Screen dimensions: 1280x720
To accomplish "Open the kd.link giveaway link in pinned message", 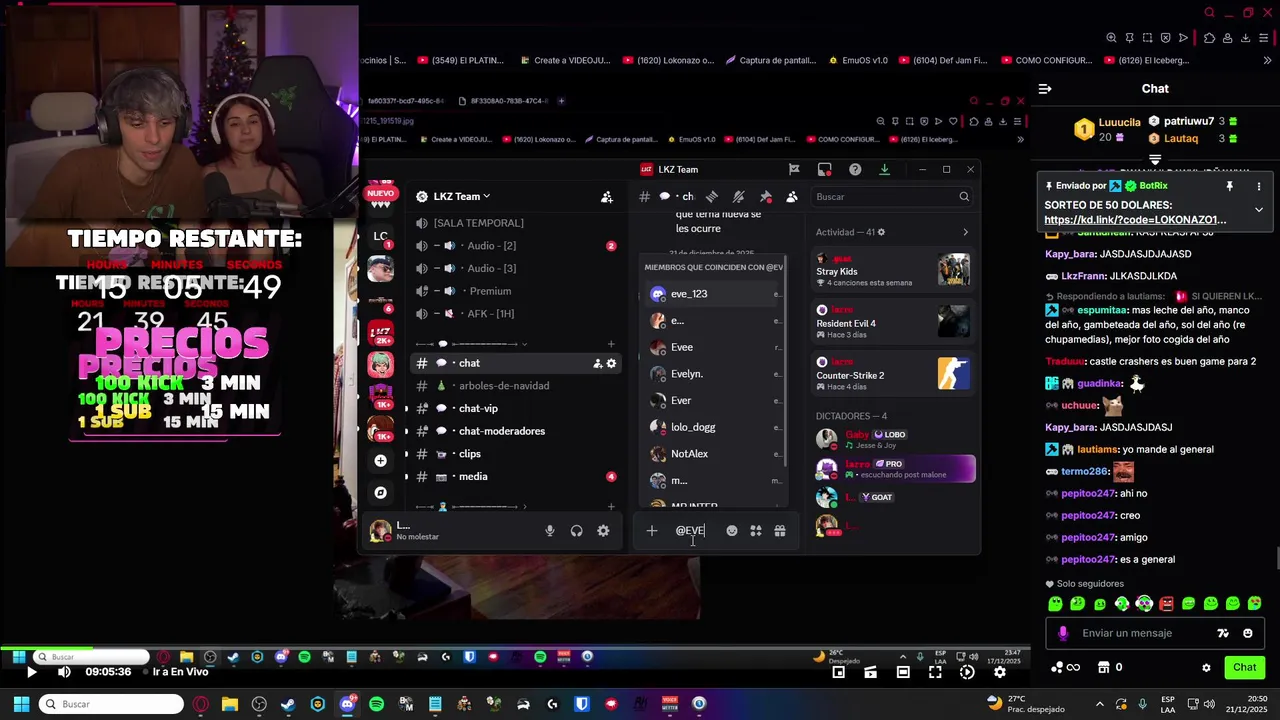I will [x=1135, y=220].
